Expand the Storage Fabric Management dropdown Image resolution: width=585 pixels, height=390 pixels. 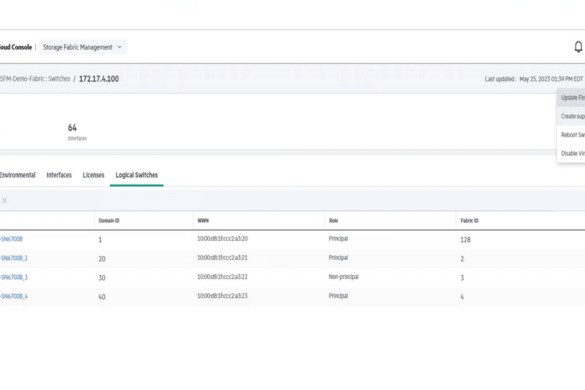click(x=82, y=47)
